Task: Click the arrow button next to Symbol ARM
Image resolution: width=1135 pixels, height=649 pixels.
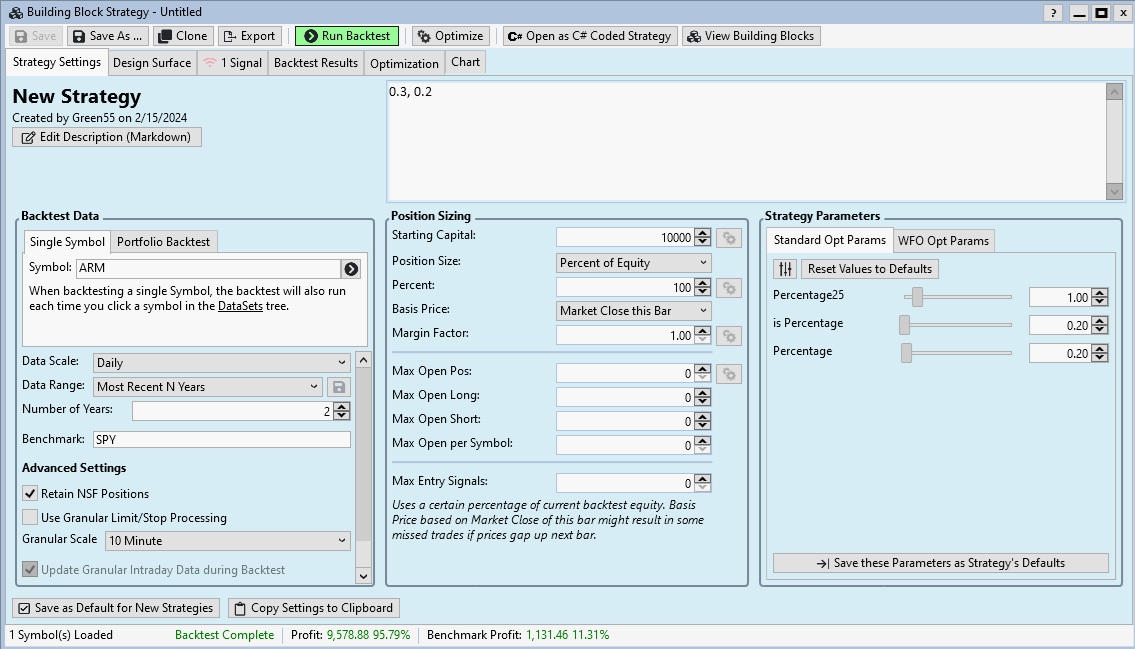Action: [351, 269]
